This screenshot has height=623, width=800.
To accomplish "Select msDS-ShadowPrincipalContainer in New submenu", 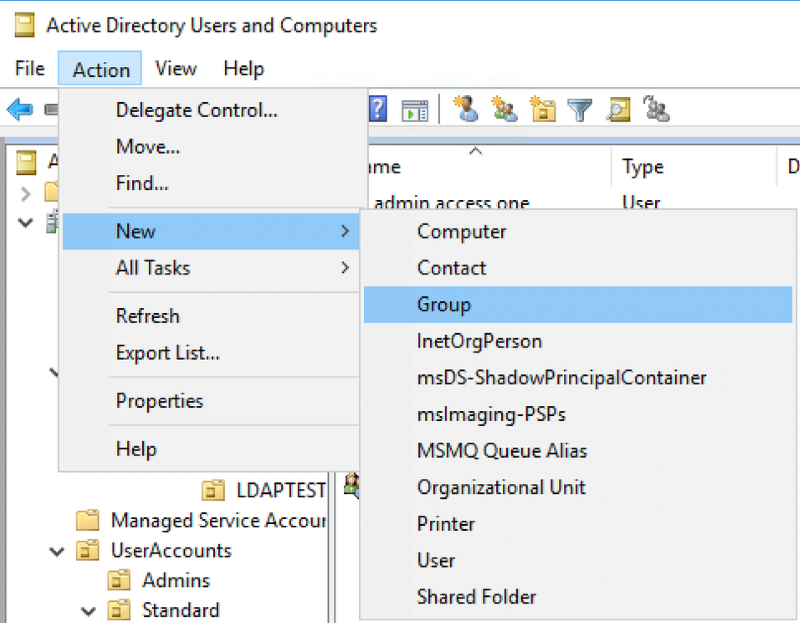I will point(578,378).
